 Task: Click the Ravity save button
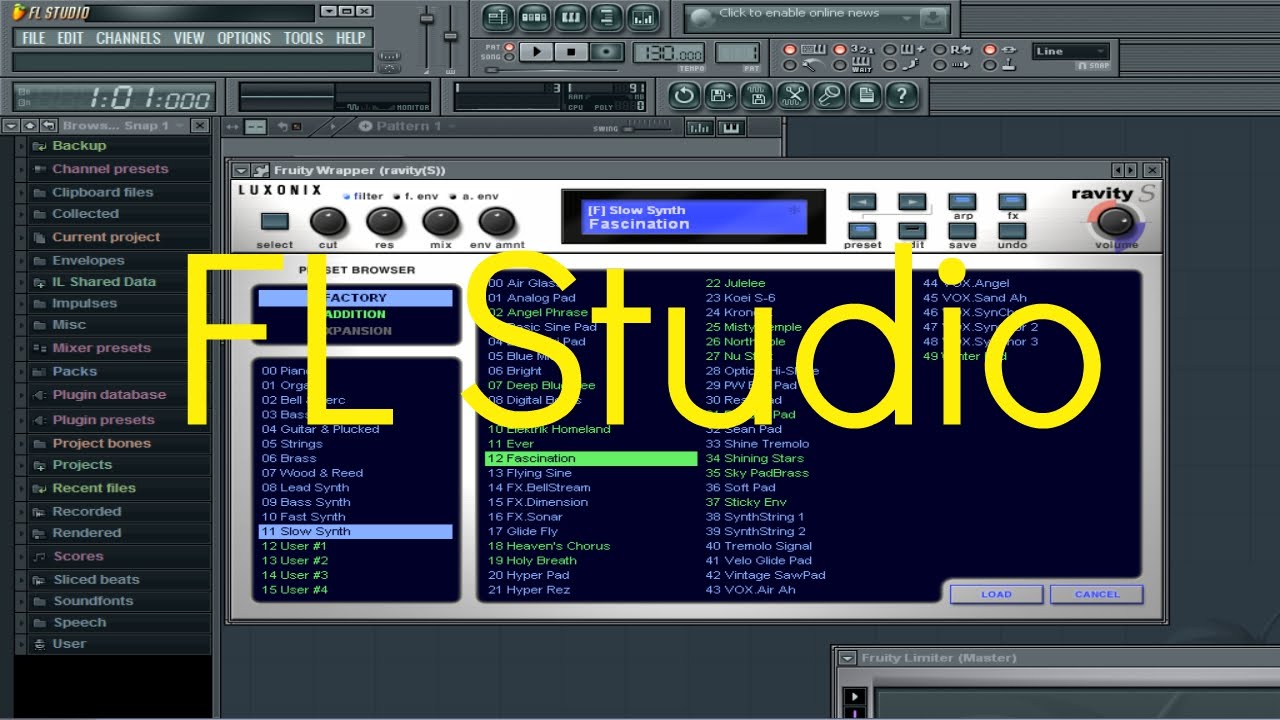point(962,231)
